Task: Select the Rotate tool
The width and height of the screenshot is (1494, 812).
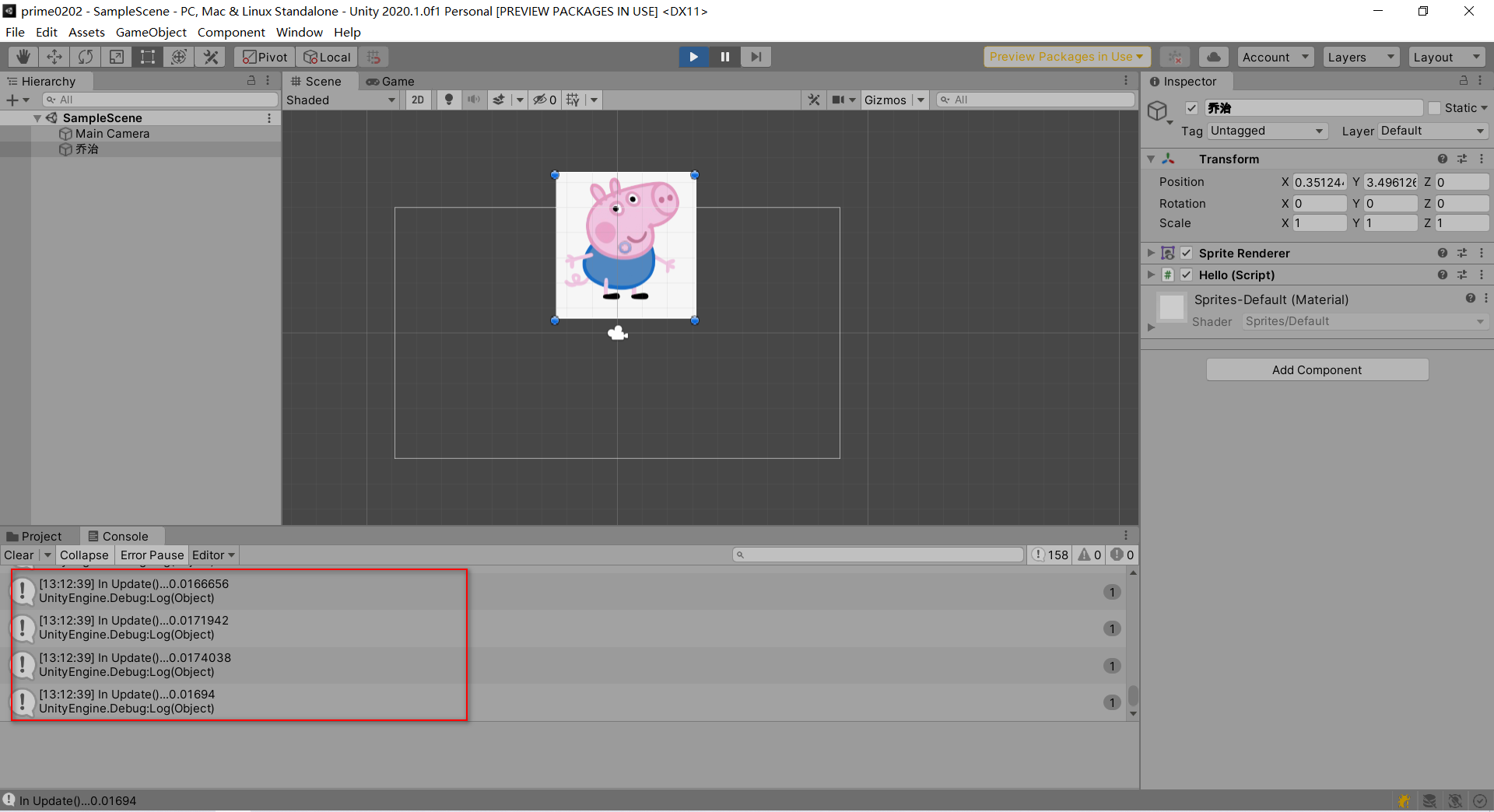Action: 86,57
